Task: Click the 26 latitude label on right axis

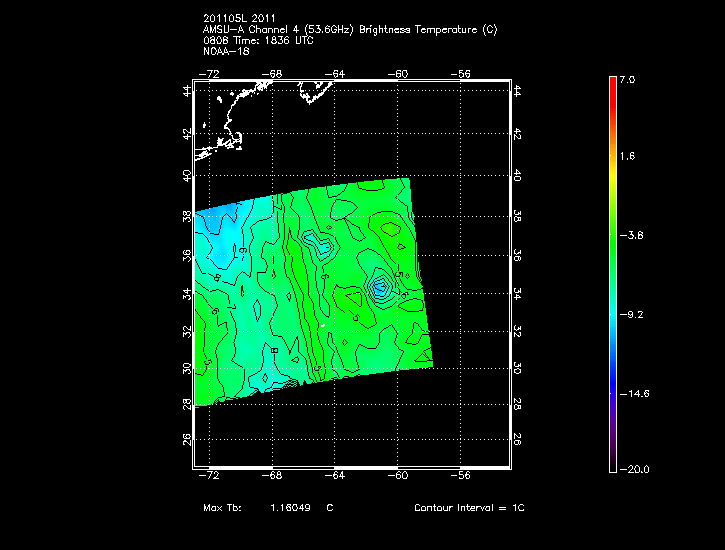Action: pyautogui.click(x=516, y=438)
